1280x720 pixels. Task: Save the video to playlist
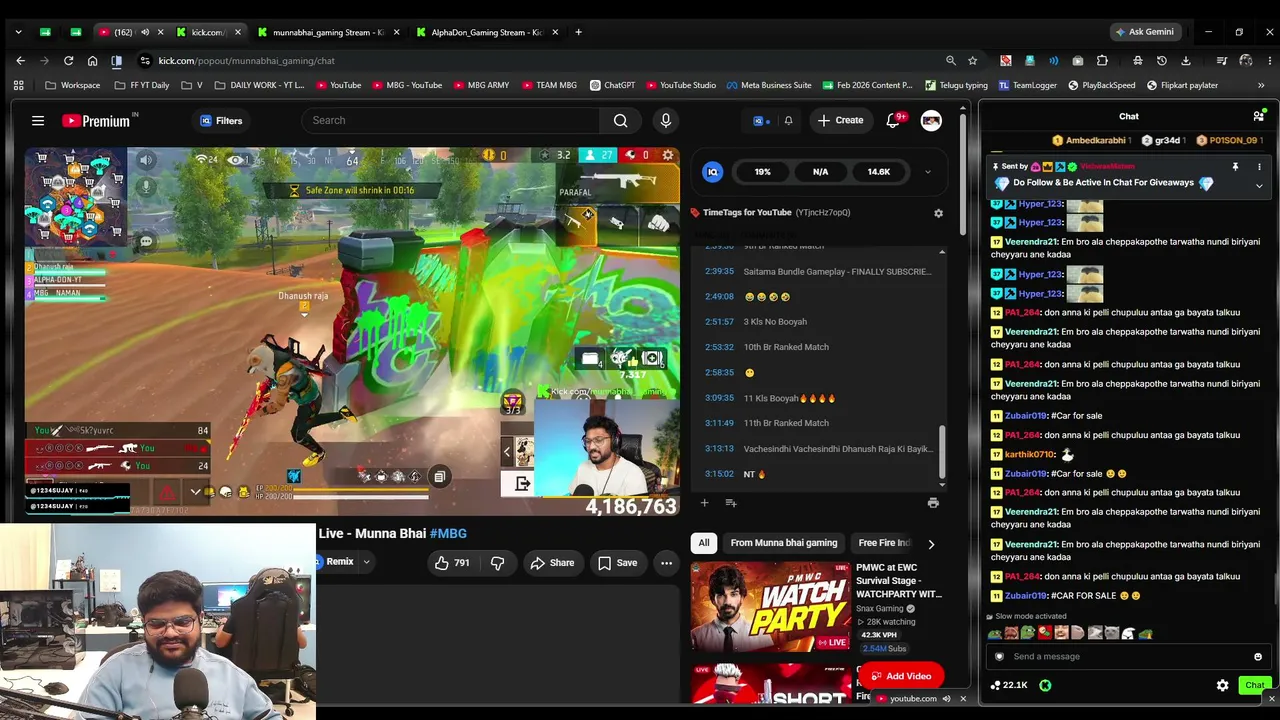coord(617,563)
